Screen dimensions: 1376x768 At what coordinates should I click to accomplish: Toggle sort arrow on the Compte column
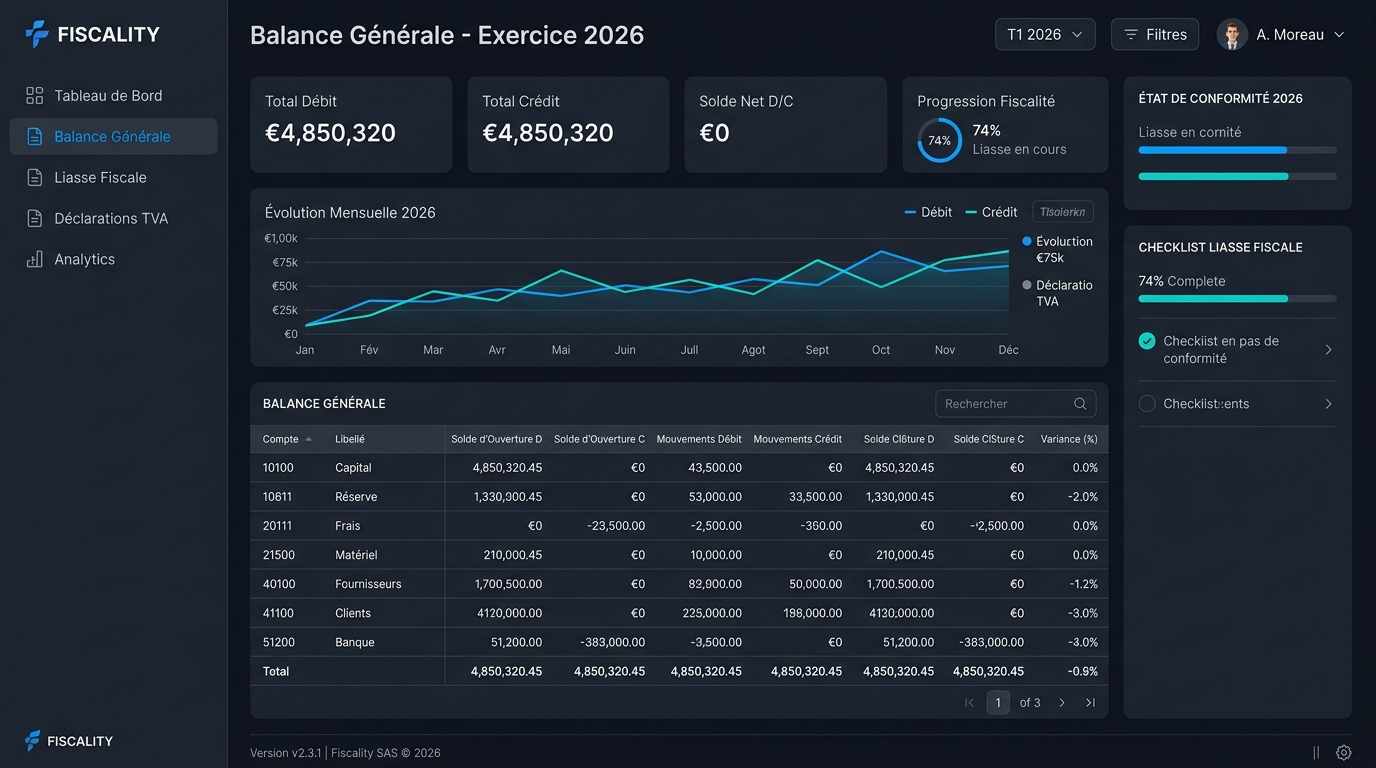coord(308,439)
